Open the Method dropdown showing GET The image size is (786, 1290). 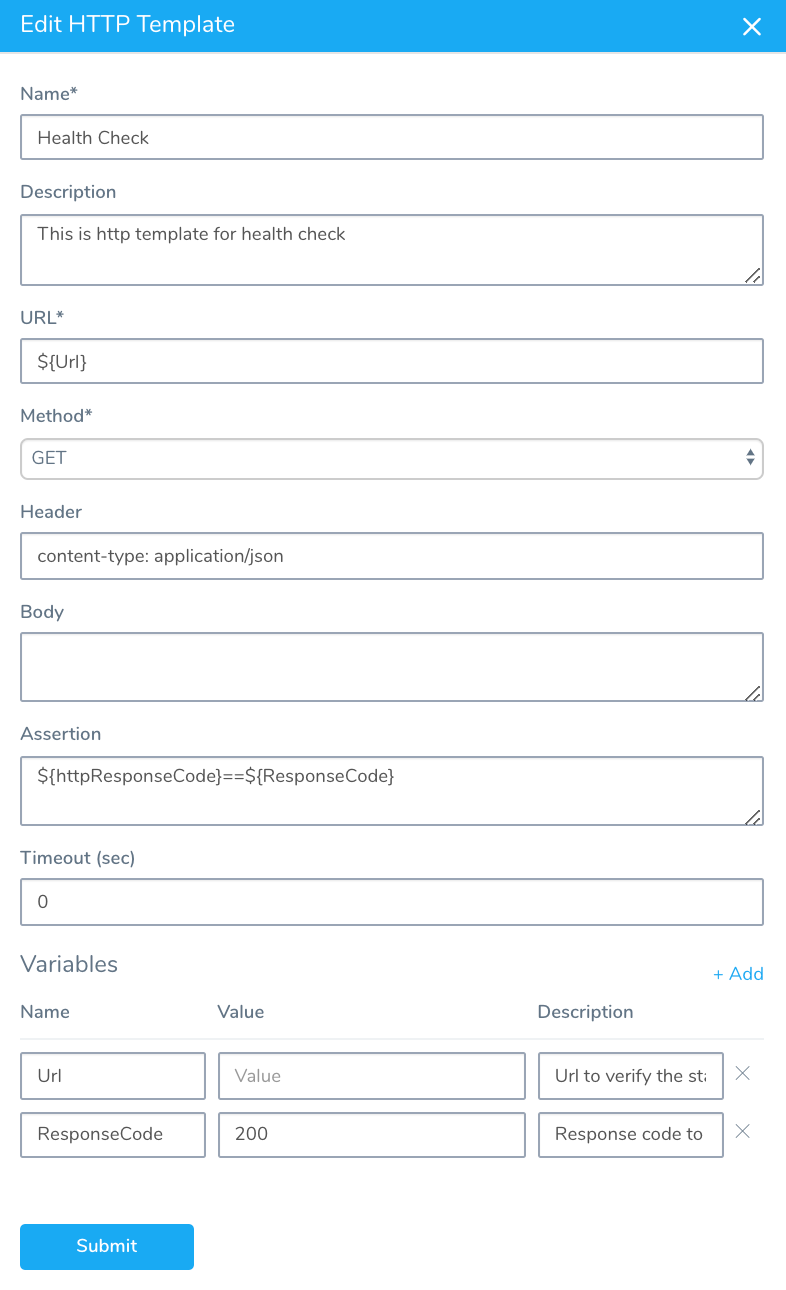point(392,458)
